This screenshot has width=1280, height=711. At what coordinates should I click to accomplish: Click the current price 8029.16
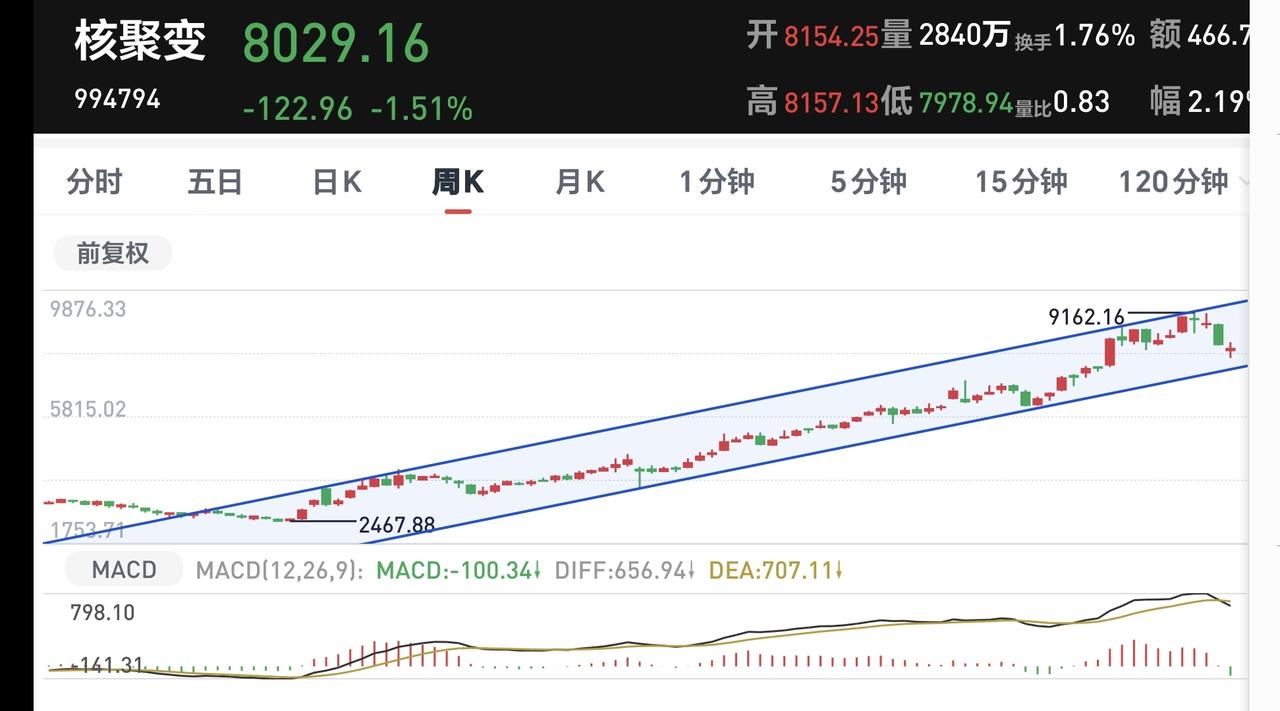point(336,44)
